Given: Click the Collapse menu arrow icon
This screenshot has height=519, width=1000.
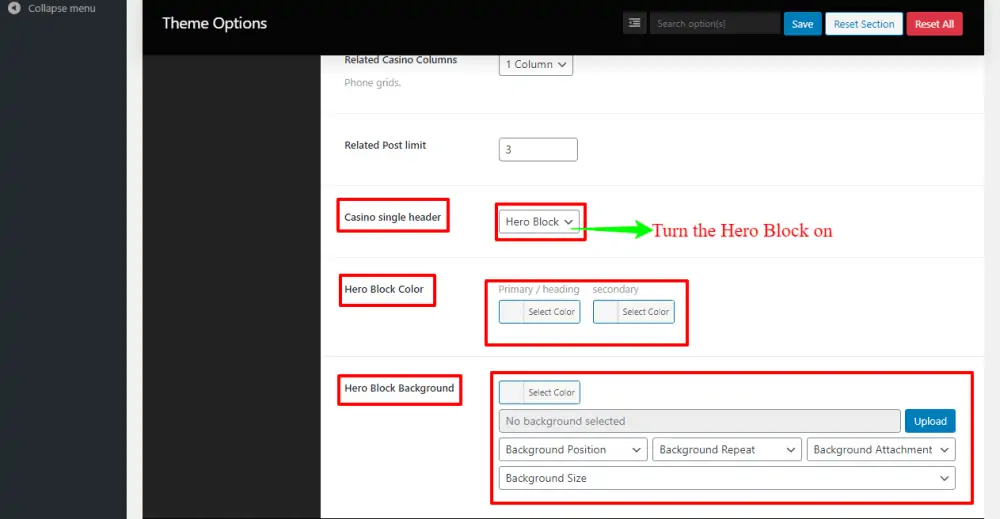Looking at the screenshot, I should [x=14, y=8].
